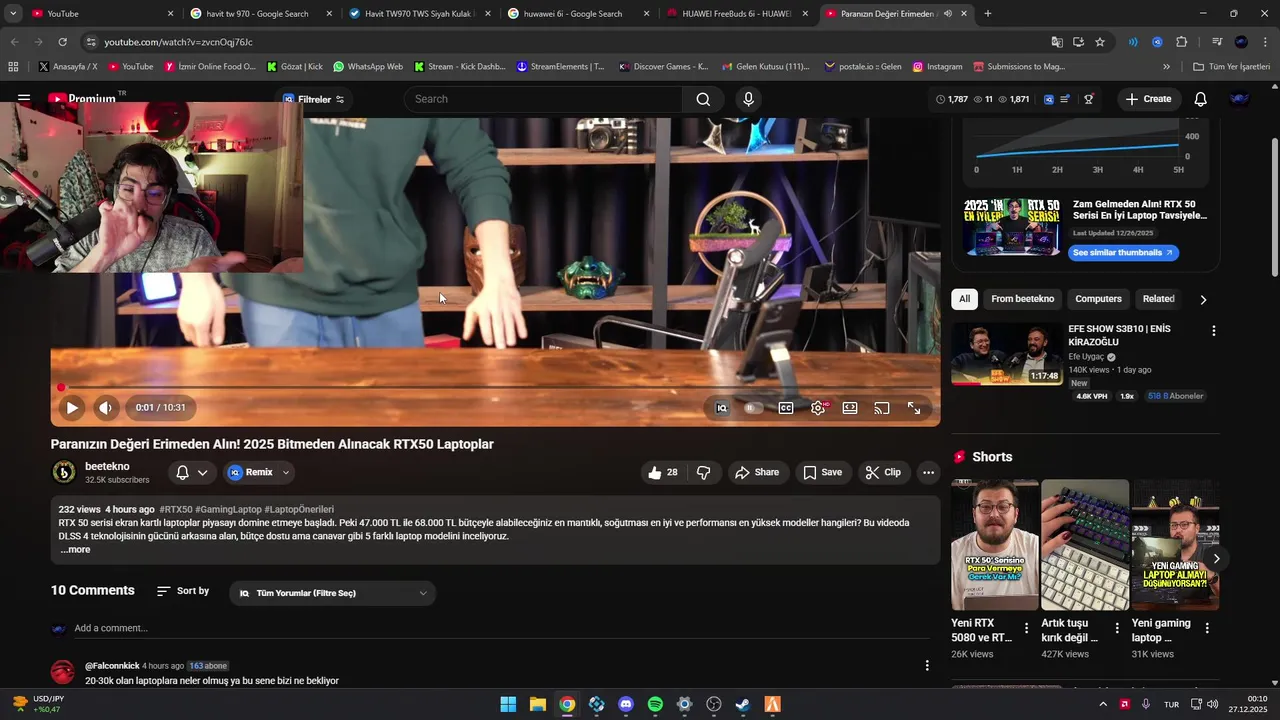This screenshot has width=1280, height=720.
Task: Open YouTube notifications bell
Action: point(1200,99)
